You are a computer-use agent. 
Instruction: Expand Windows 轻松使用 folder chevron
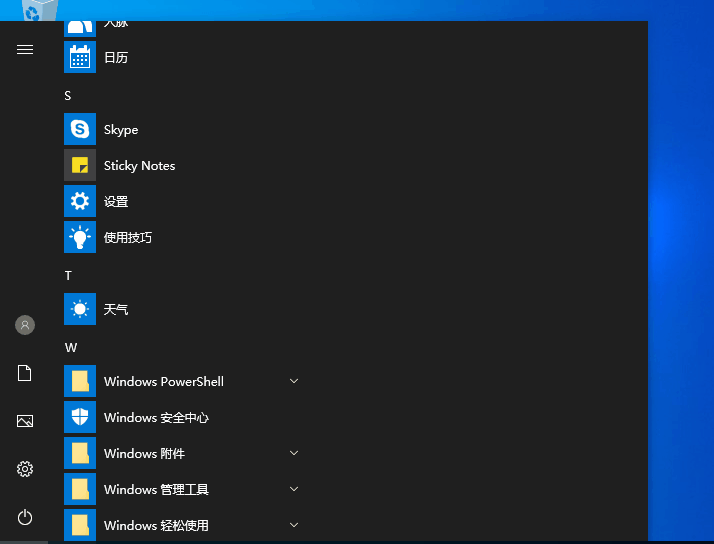tap(294, 524)
